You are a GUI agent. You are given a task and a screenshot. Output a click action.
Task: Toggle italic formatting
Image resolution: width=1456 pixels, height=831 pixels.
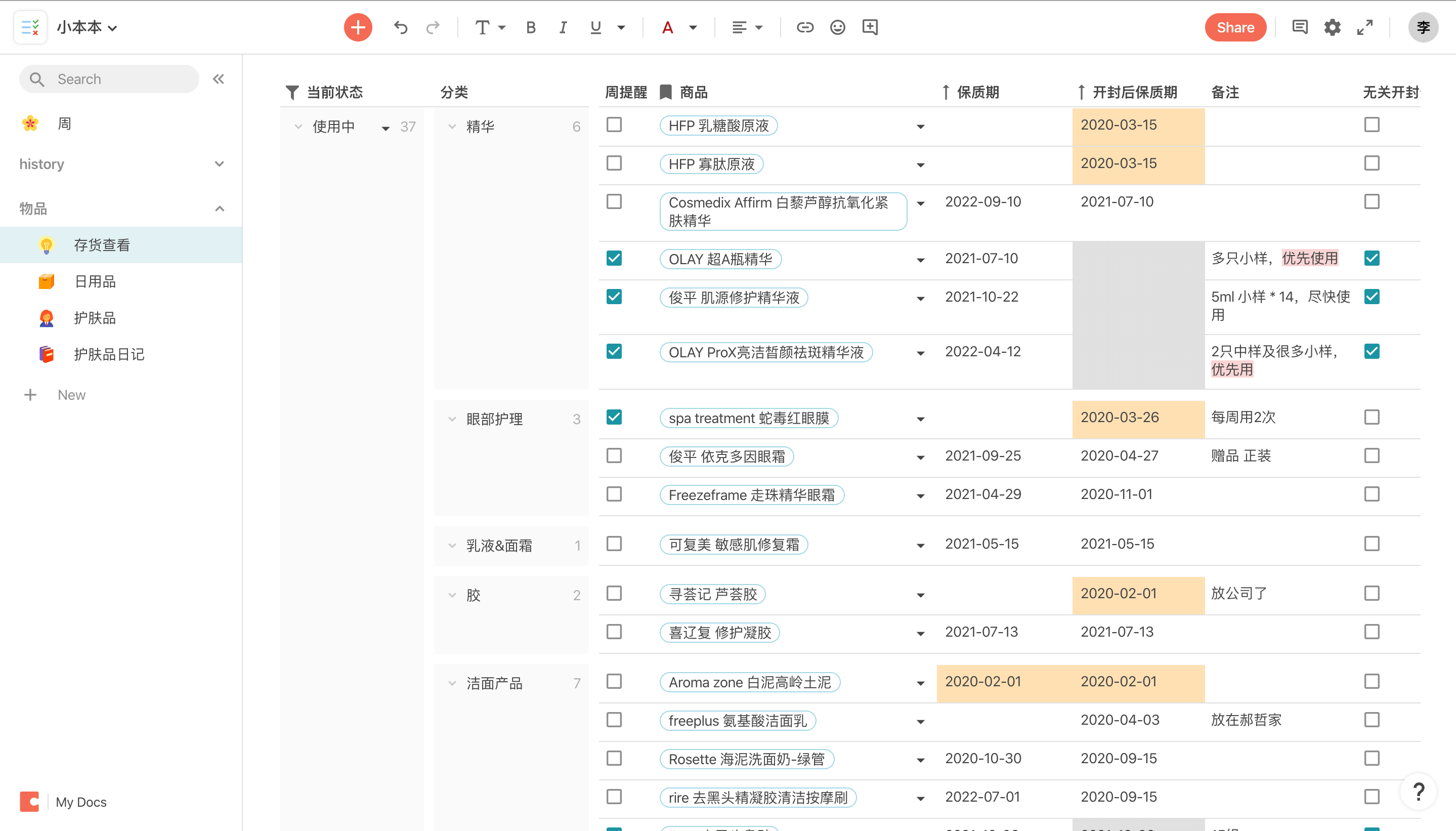[x=563, y=27]
